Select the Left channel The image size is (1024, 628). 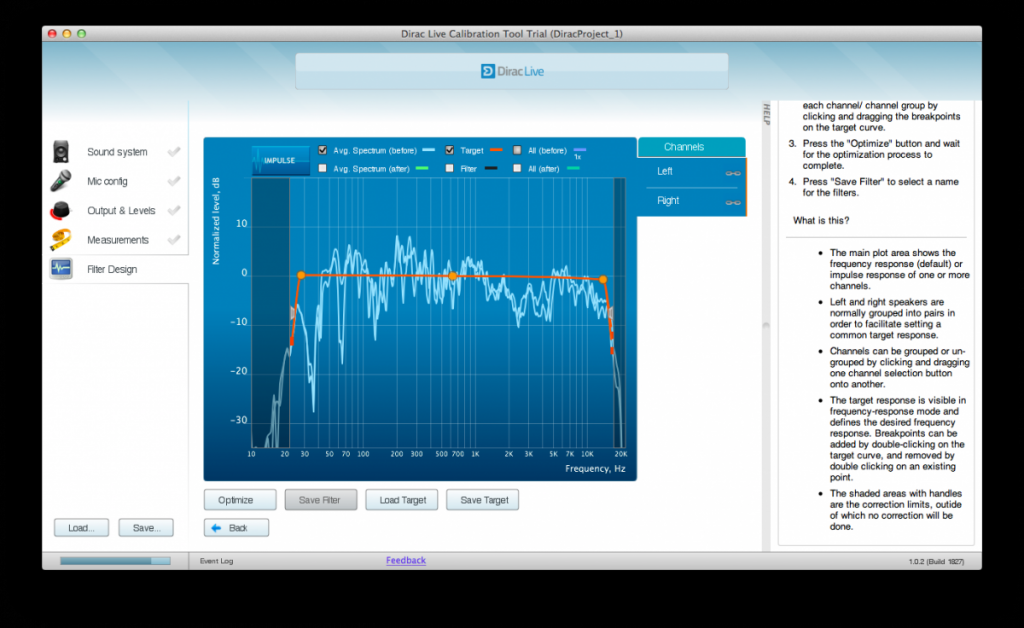click(692, 172)
